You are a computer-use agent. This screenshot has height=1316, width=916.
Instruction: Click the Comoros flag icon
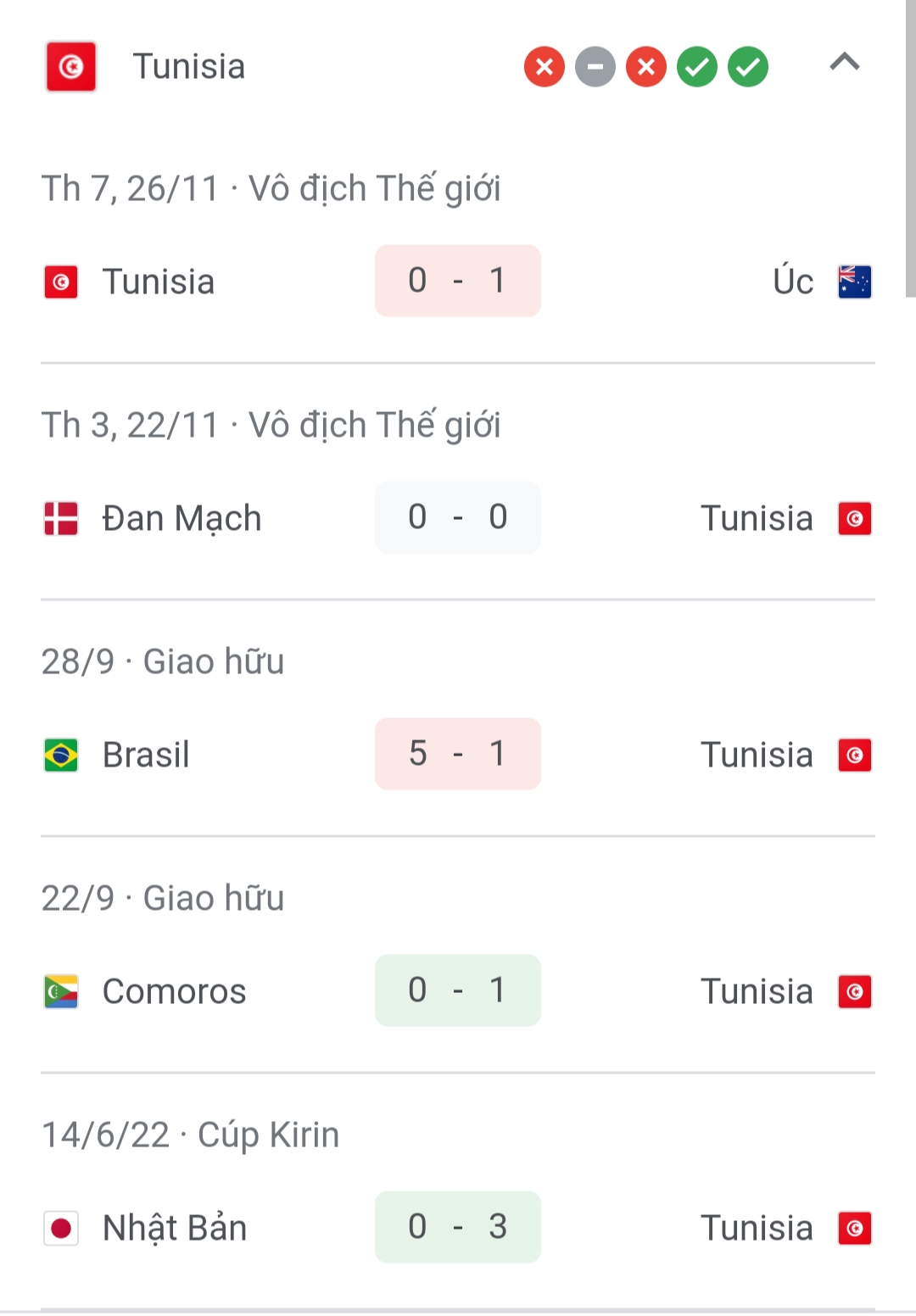coord(61,991)
